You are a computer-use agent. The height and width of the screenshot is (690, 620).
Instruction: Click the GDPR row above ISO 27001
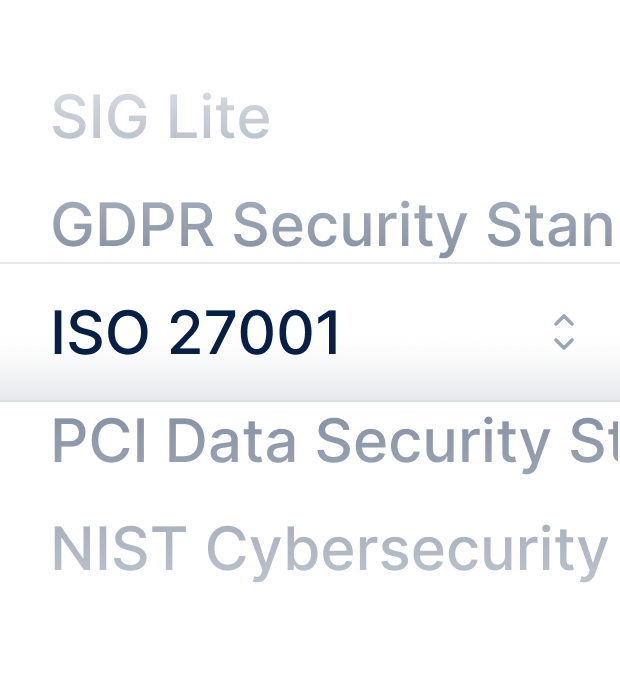331,226
